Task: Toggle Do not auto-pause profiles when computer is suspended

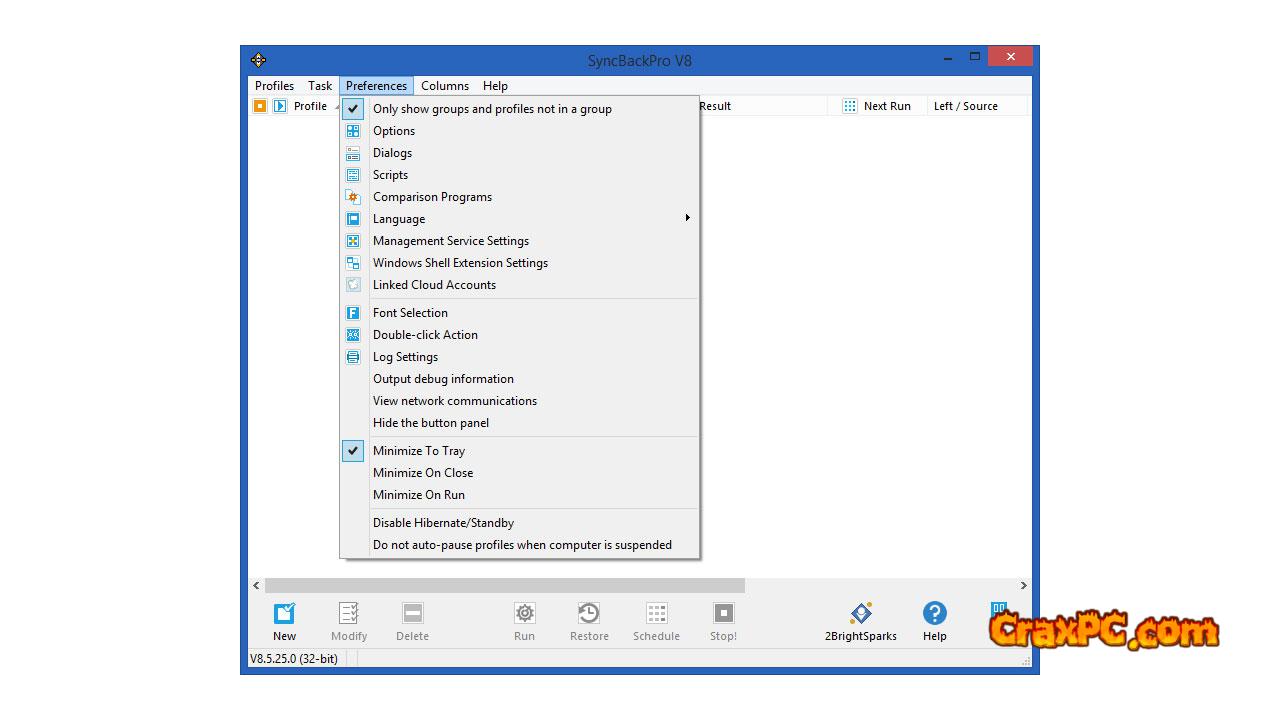Action: [520, 545]
